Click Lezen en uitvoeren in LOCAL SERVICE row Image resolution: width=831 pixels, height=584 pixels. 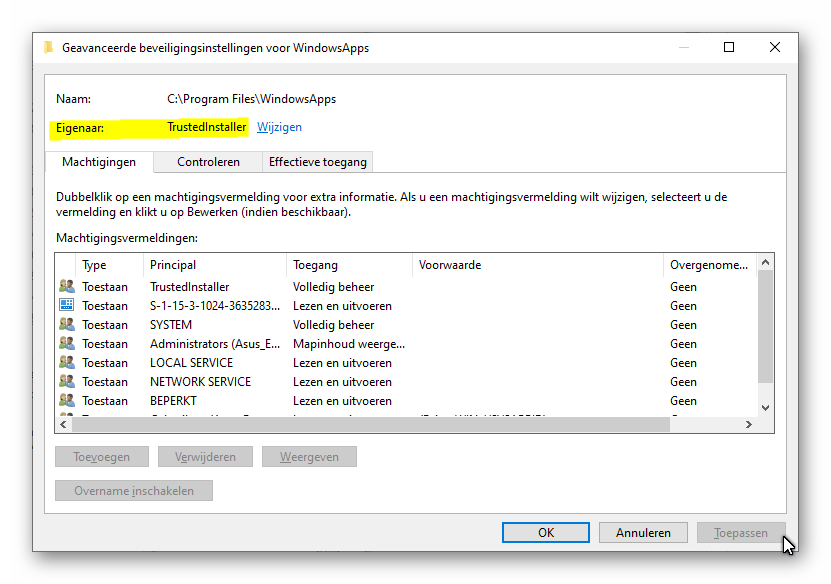click(342, 363)
